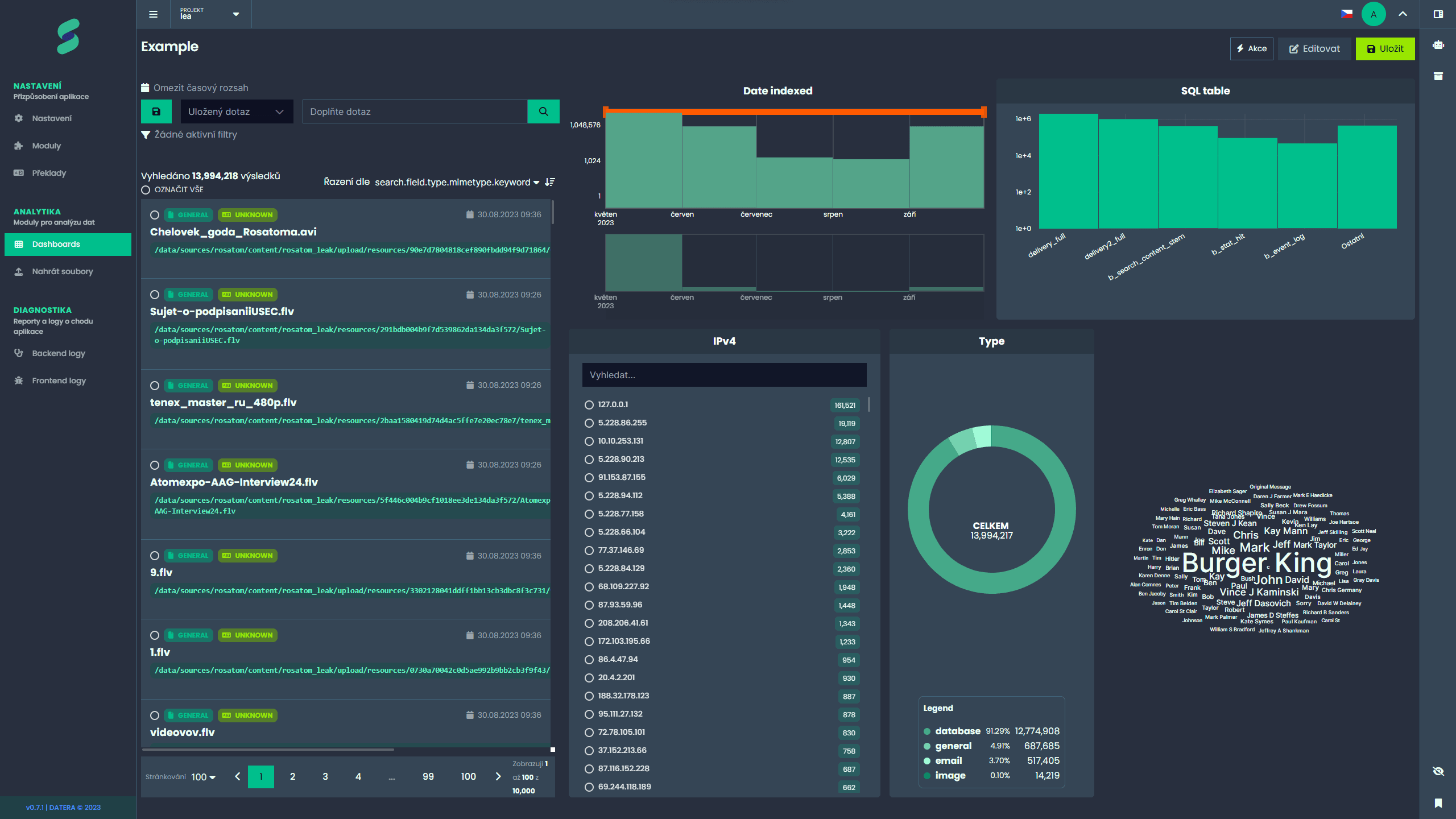1456x819 pixels.
Task: Select the 127.0.0.1 IPv4 option
Action: tap(589, 405)
